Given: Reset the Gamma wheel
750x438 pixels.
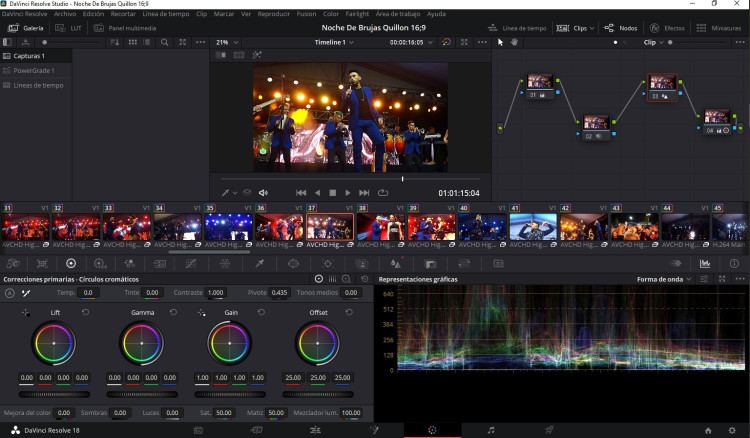Looking at the screenshot, I should (x=173, y=312).
